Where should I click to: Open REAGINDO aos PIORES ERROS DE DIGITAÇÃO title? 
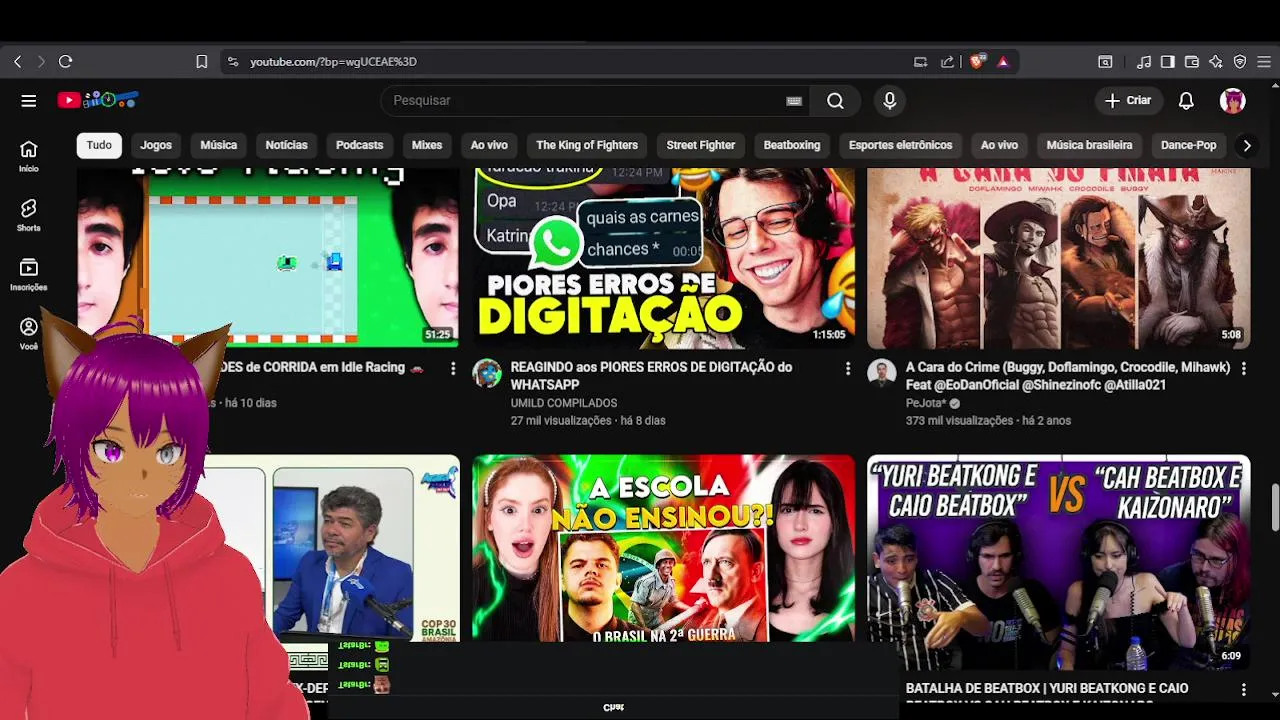[x=651, y=376]
